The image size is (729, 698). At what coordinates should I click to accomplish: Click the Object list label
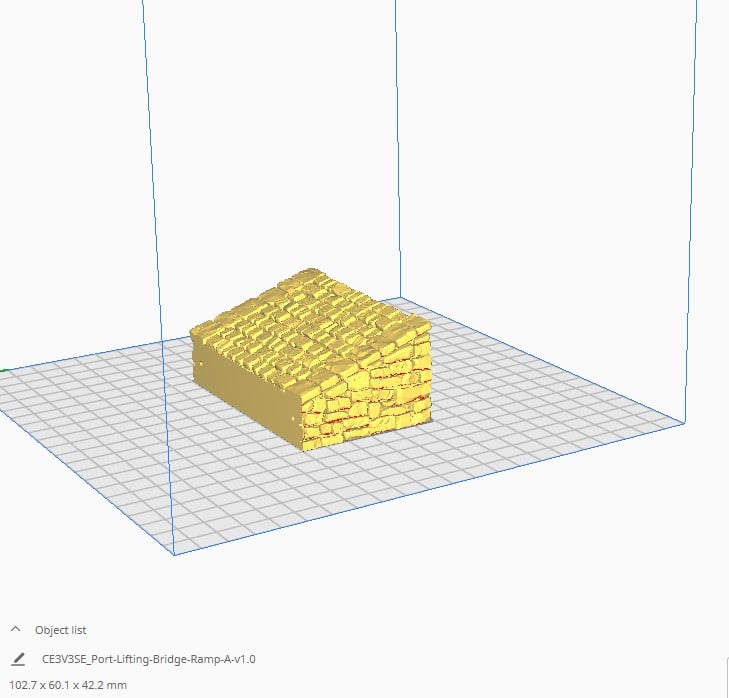60,630
